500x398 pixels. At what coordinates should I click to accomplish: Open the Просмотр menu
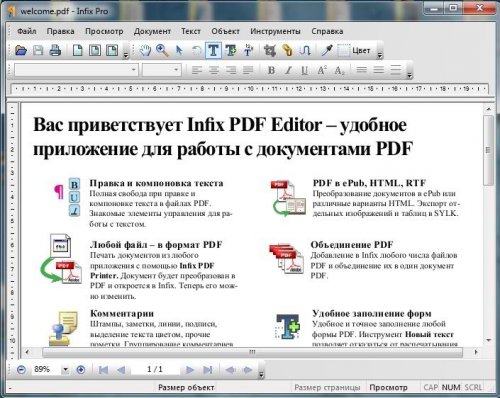[x=104, y=31]
